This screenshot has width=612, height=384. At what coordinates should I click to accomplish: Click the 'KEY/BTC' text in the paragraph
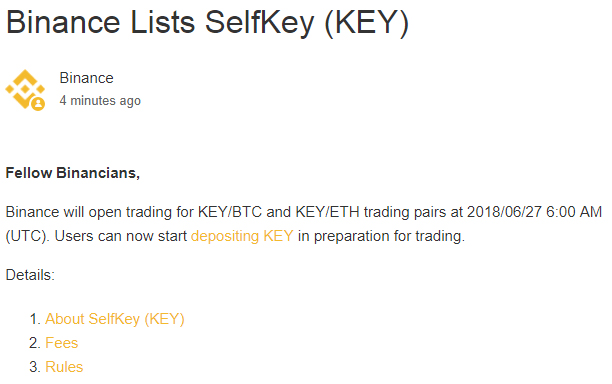pyautogui.click(x=230, y=212)
